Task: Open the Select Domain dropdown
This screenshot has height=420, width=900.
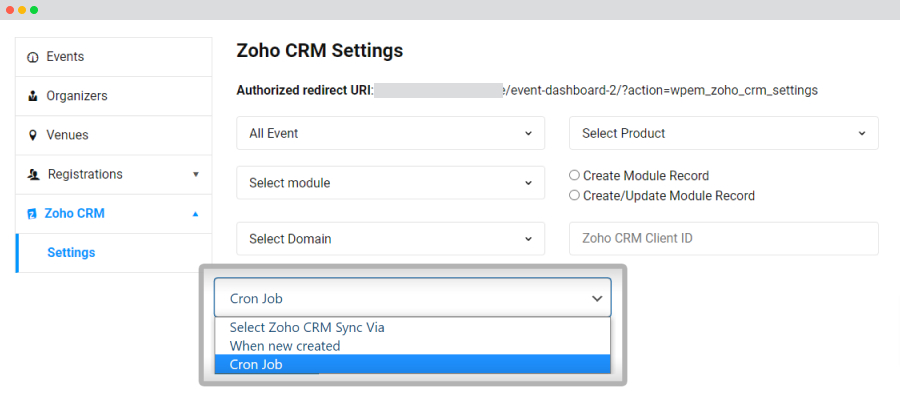Action: (390, 239)
